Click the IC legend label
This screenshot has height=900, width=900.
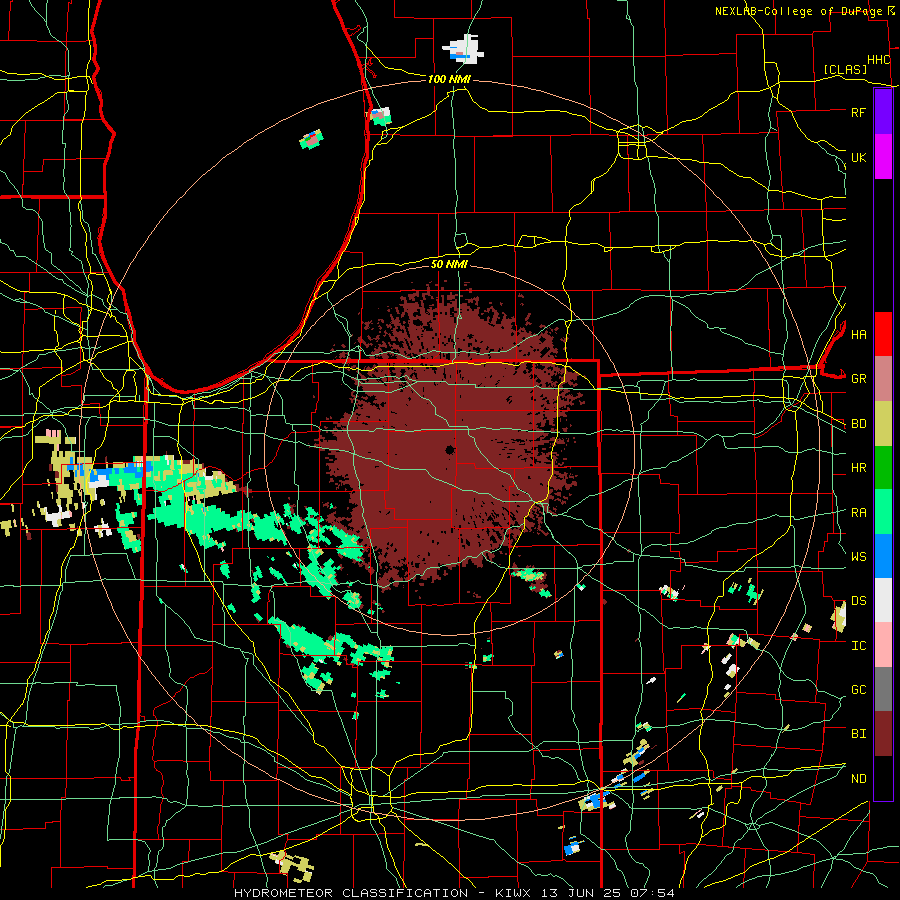point(858,646)
